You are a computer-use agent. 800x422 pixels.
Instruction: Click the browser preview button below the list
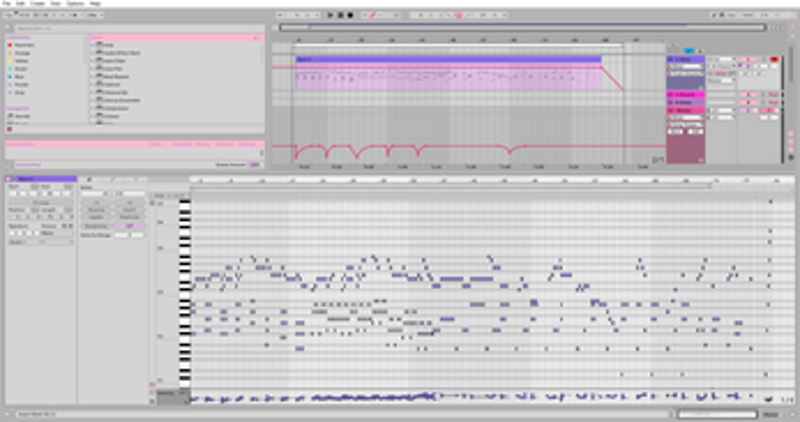click(10, 130)
